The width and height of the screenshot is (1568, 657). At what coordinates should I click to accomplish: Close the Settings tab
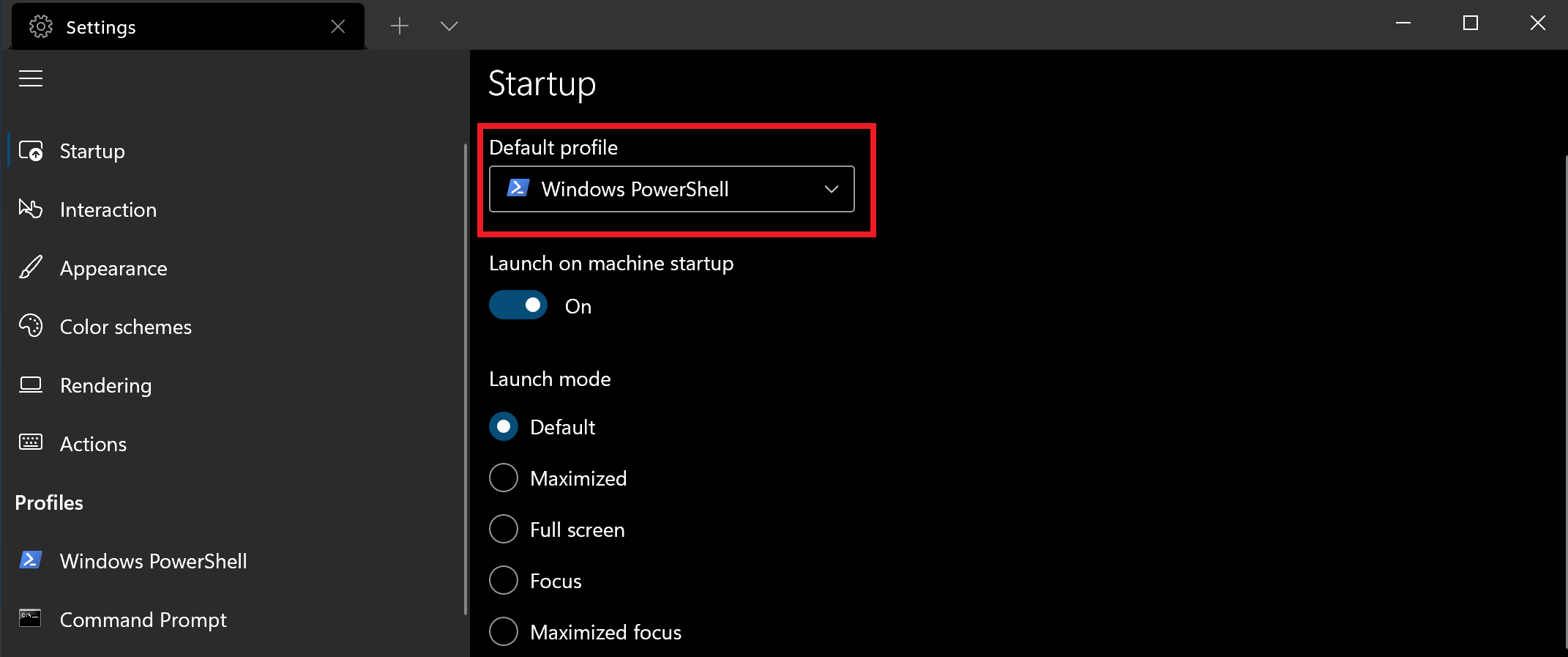pos(337,27)
